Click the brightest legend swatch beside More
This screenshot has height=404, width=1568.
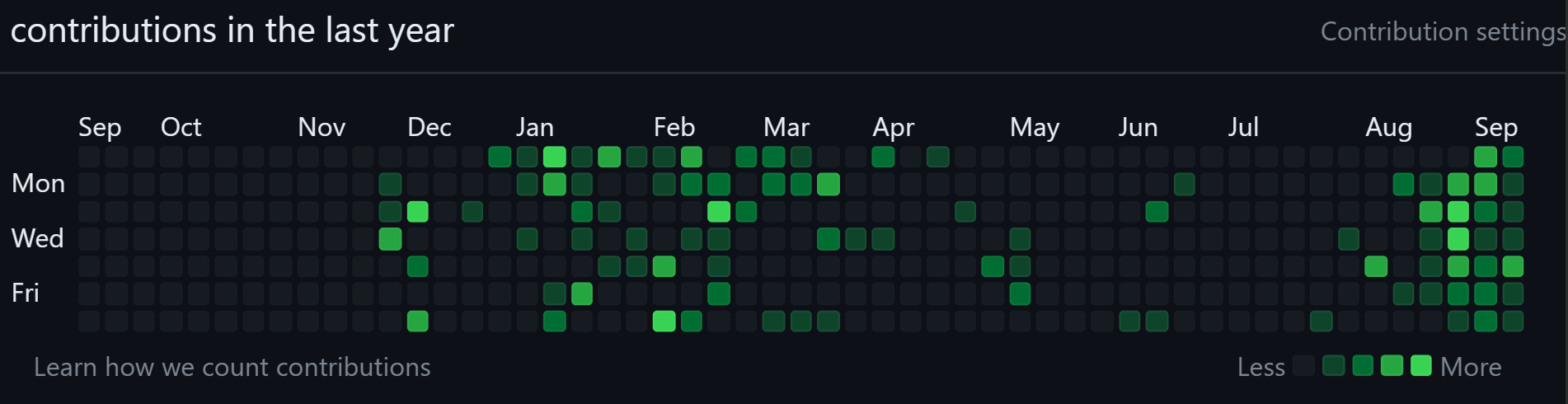pos(1421,365)
